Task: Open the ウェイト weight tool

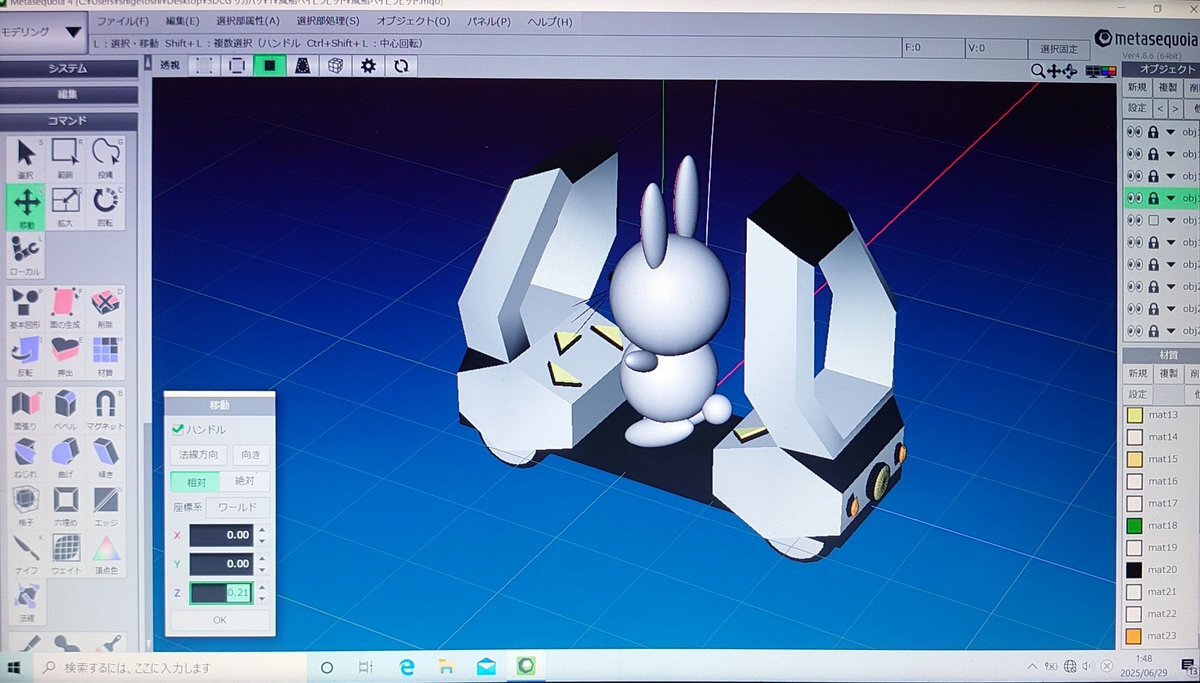Action: point(66,553)
